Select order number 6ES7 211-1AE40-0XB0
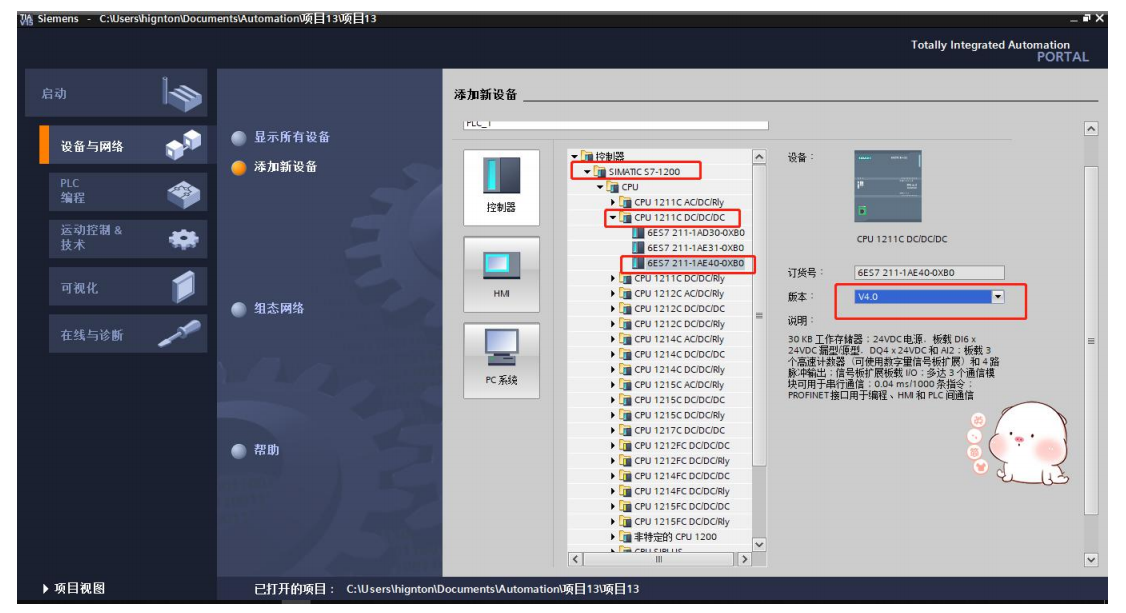Screen dimensions: 1126x613 pos(694,263)
